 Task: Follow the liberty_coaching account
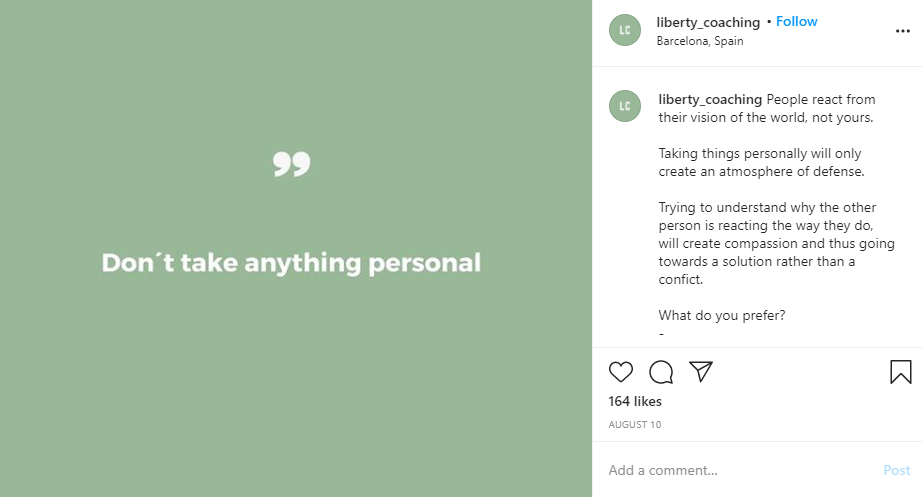coord(797,21)
